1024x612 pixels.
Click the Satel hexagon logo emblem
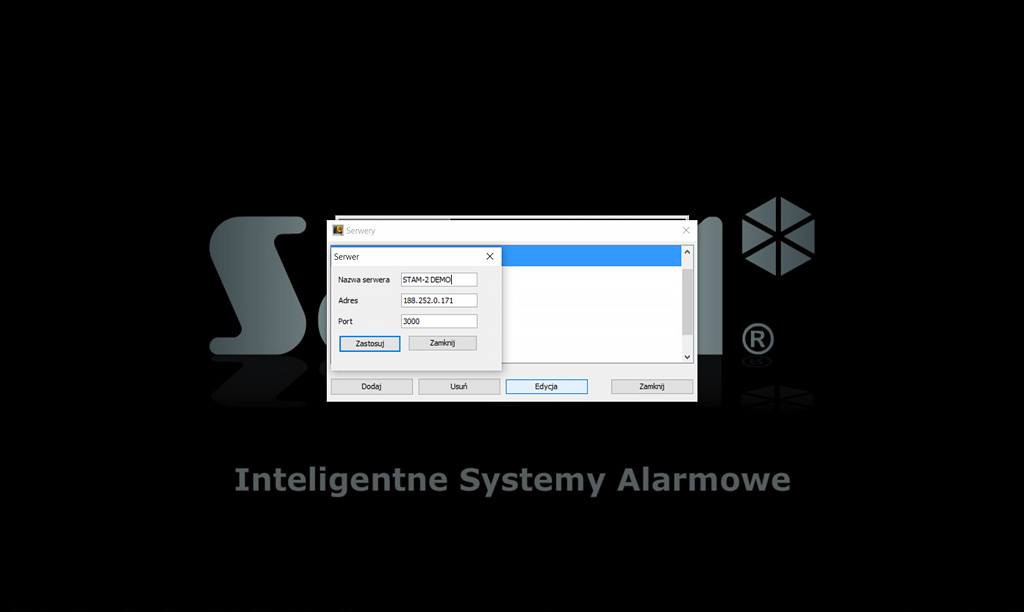click(x=777, y=236)
